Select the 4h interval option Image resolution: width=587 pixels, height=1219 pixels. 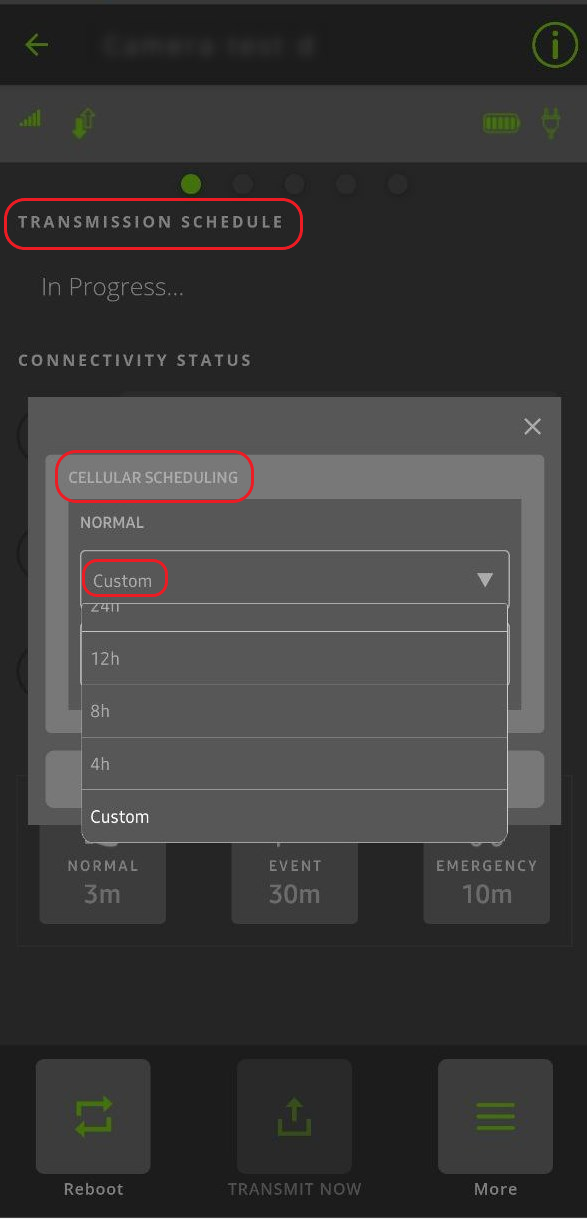[x=294, y=764]
